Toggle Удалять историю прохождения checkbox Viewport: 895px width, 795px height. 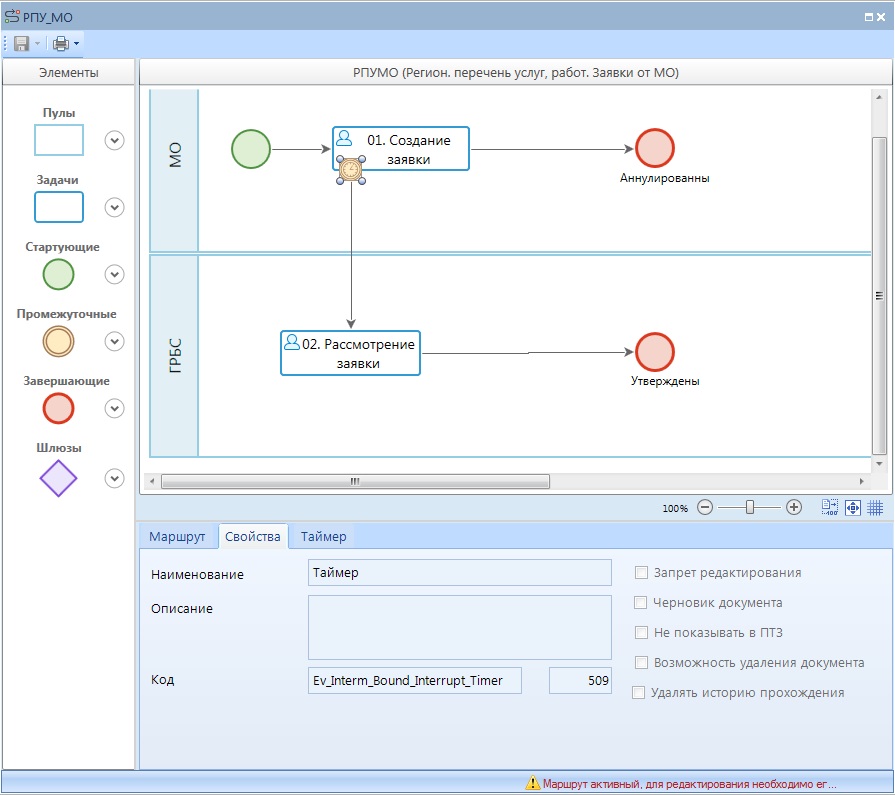pos(639,692)
